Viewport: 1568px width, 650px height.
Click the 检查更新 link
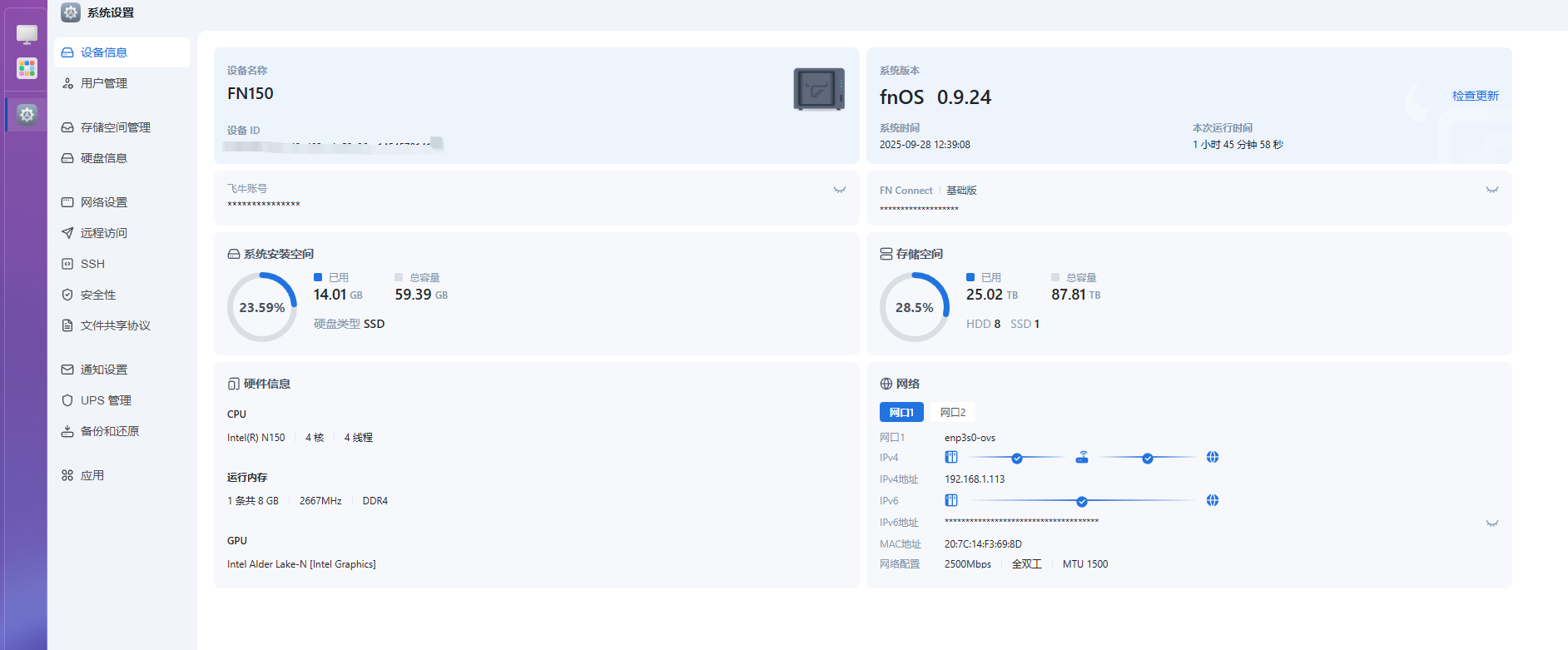(x=1476, y=96)
